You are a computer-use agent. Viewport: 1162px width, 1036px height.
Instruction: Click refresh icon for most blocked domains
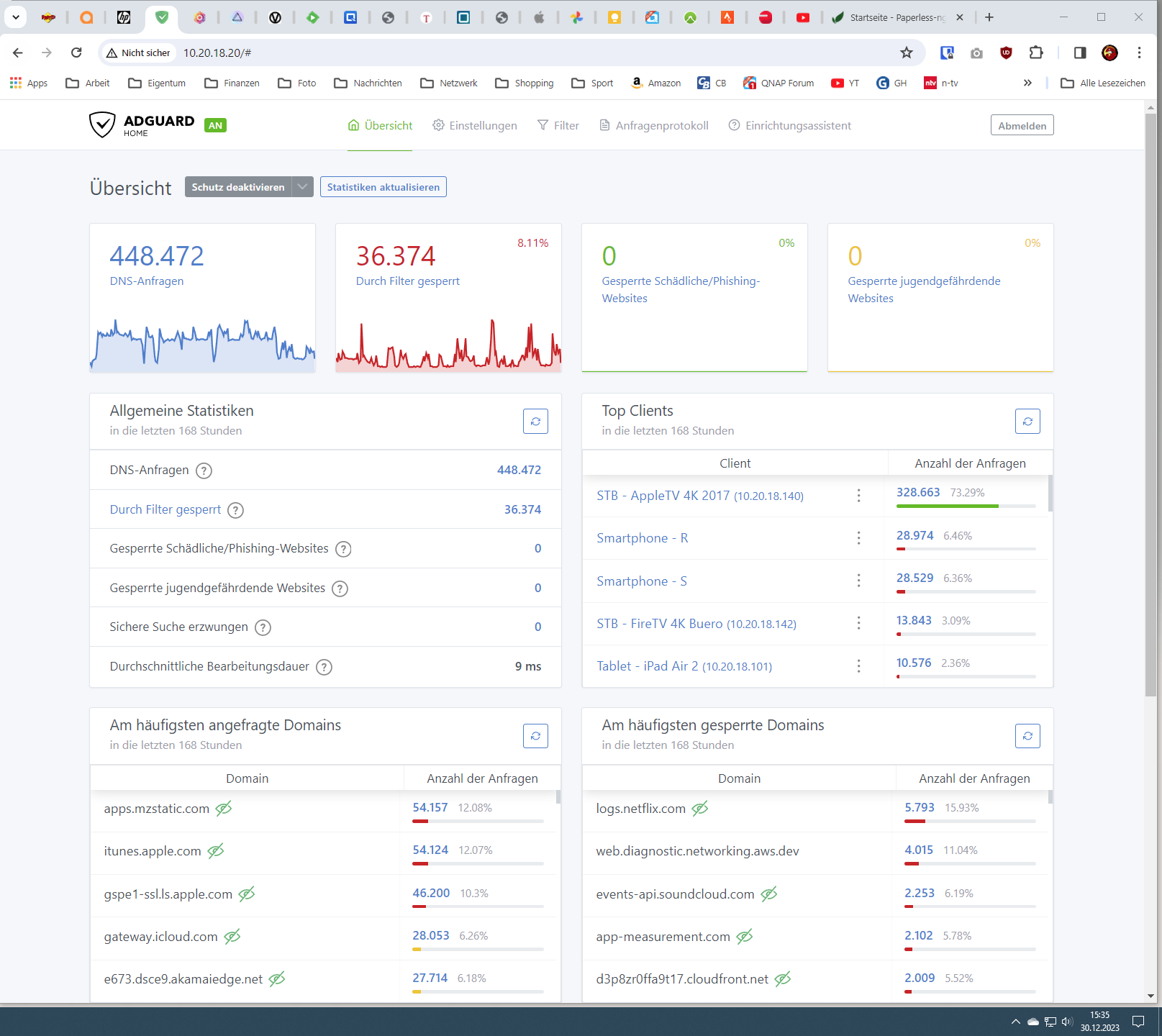point(1027,736)
